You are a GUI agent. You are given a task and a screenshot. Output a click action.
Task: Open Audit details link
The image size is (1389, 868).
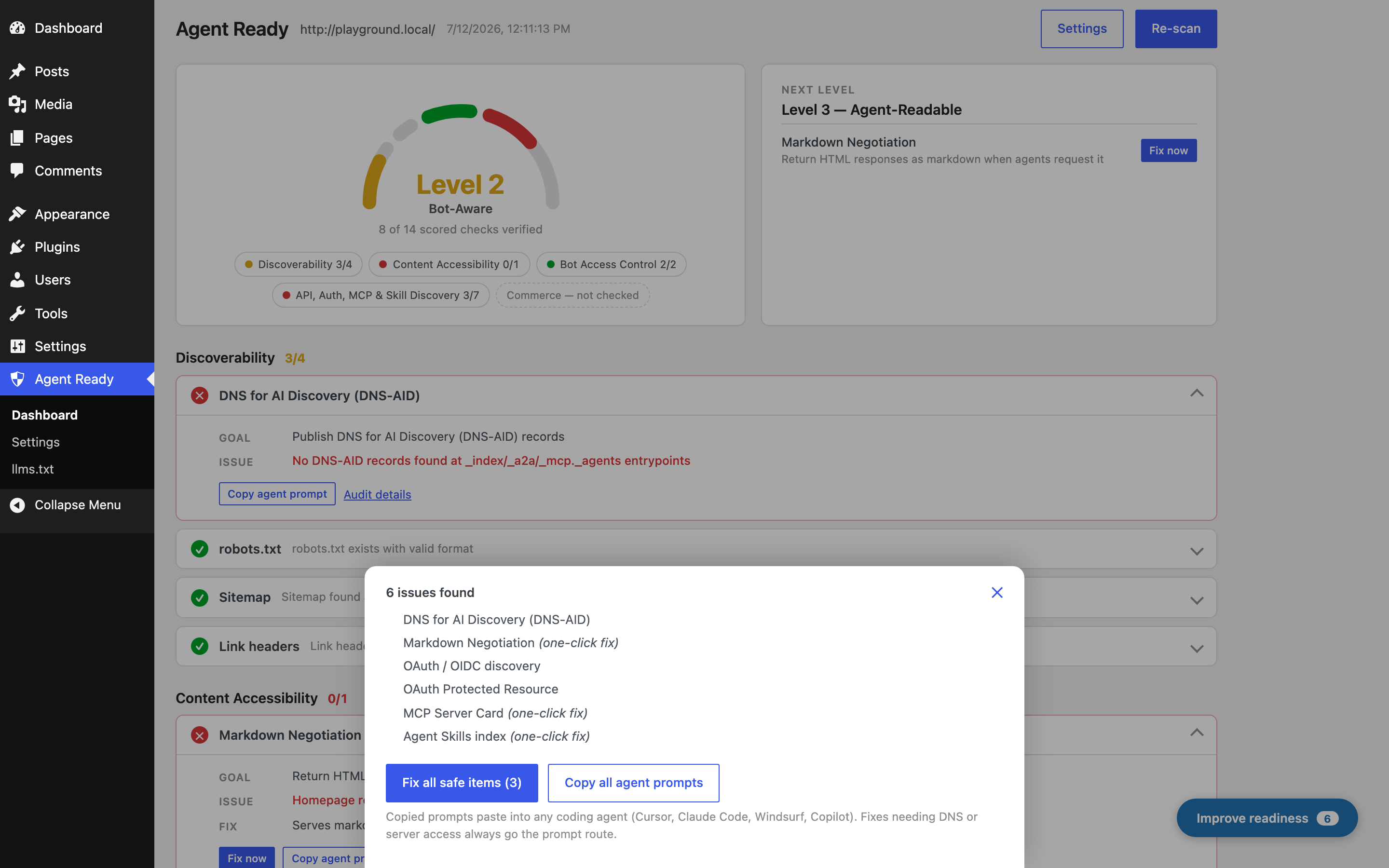coord(377,494)
